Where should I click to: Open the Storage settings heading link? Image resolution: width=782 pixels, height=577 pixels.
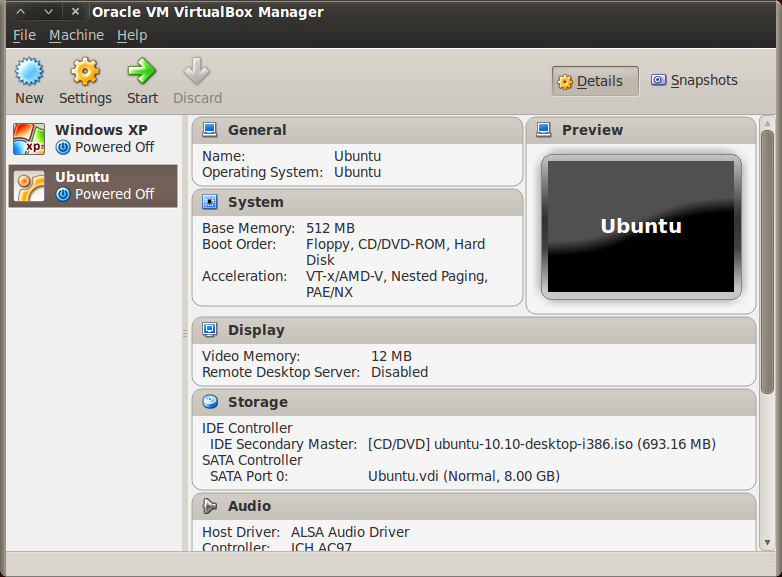point(257,402)
